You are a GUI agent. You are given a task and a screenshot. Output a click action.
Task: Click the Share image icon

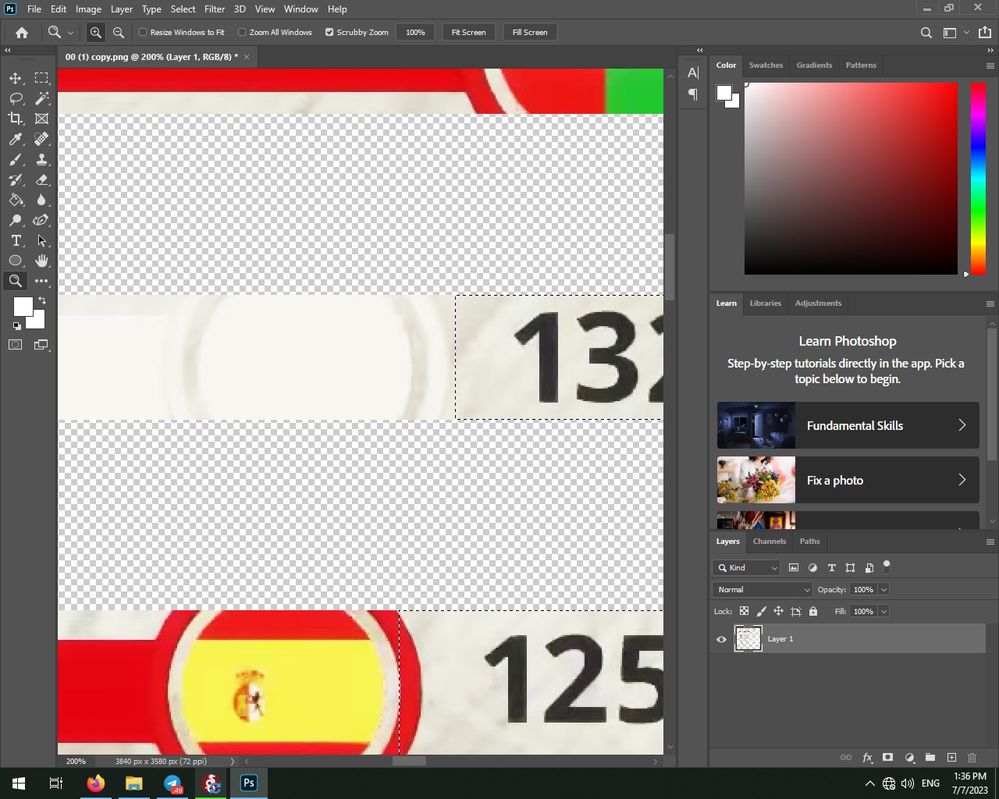coord(985,32)
